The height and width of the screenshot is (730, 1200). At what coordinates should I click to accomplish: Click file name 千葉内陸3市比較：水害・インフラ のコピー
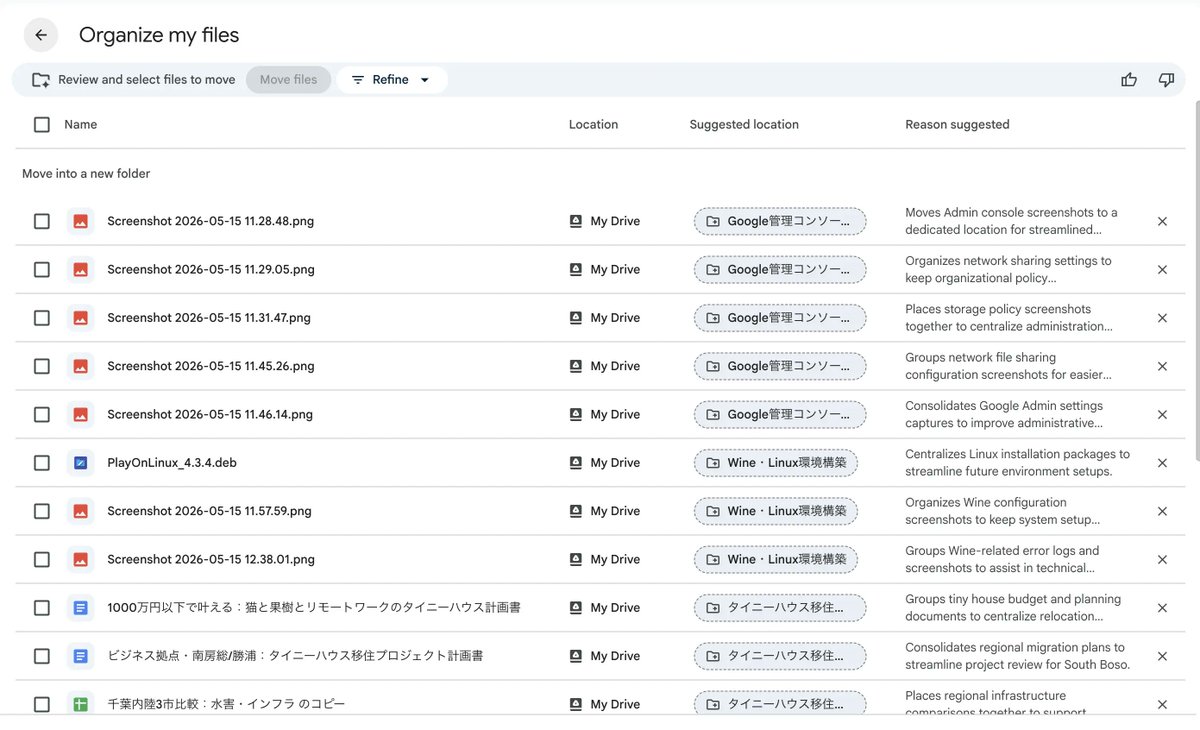pyautogui.click(x=226, y=704)
